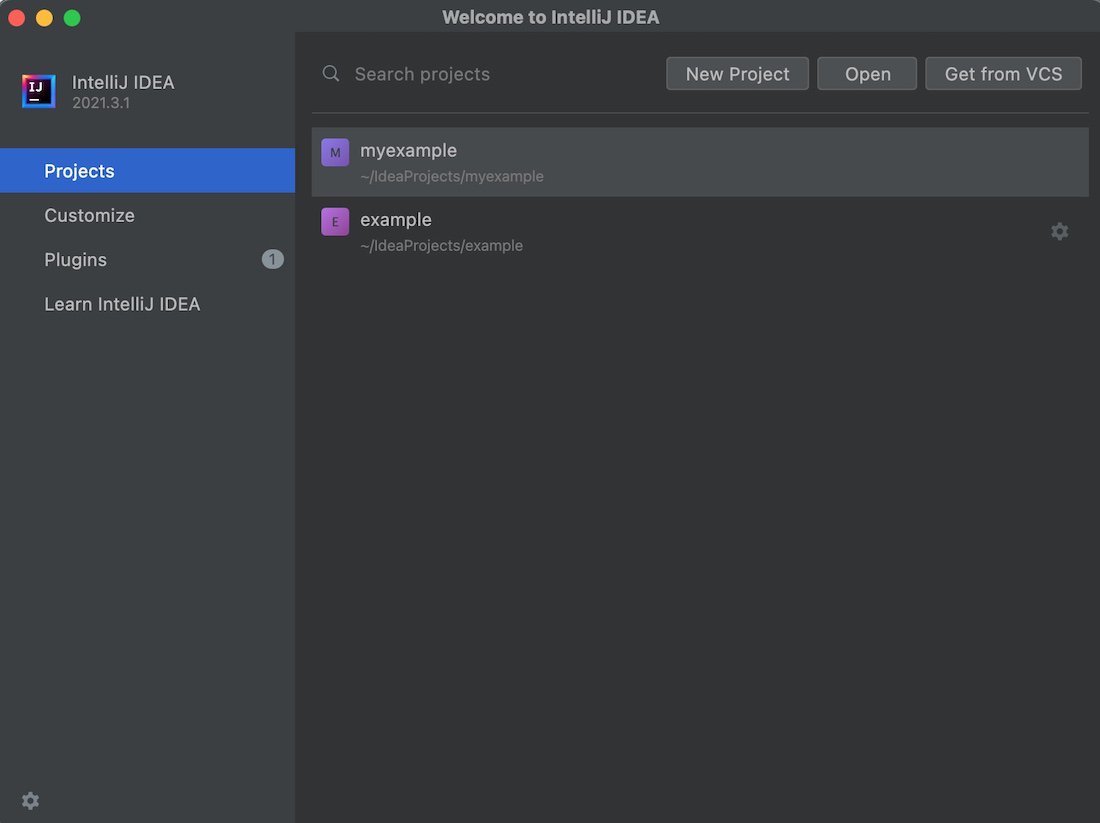Click the ~/IdeaProjects/example path
Viewport: 1100px width, 823px height.
(441, 246)
